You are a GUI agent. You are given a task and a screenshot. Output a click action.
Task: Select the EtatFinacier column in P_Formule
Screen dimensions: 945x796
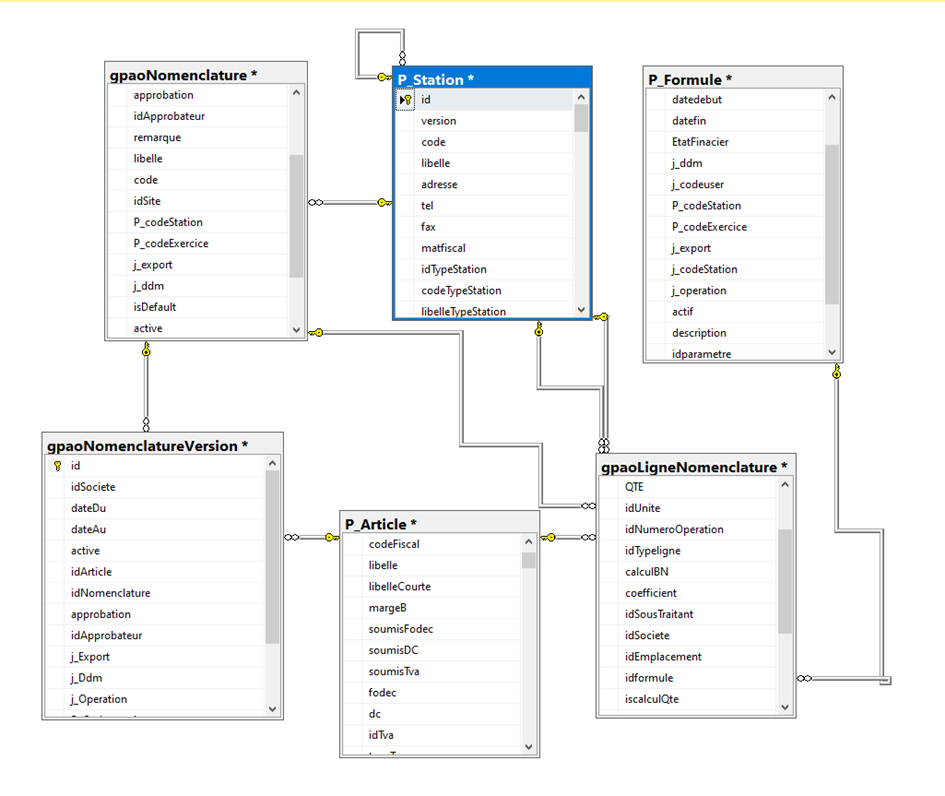point(700,142)
